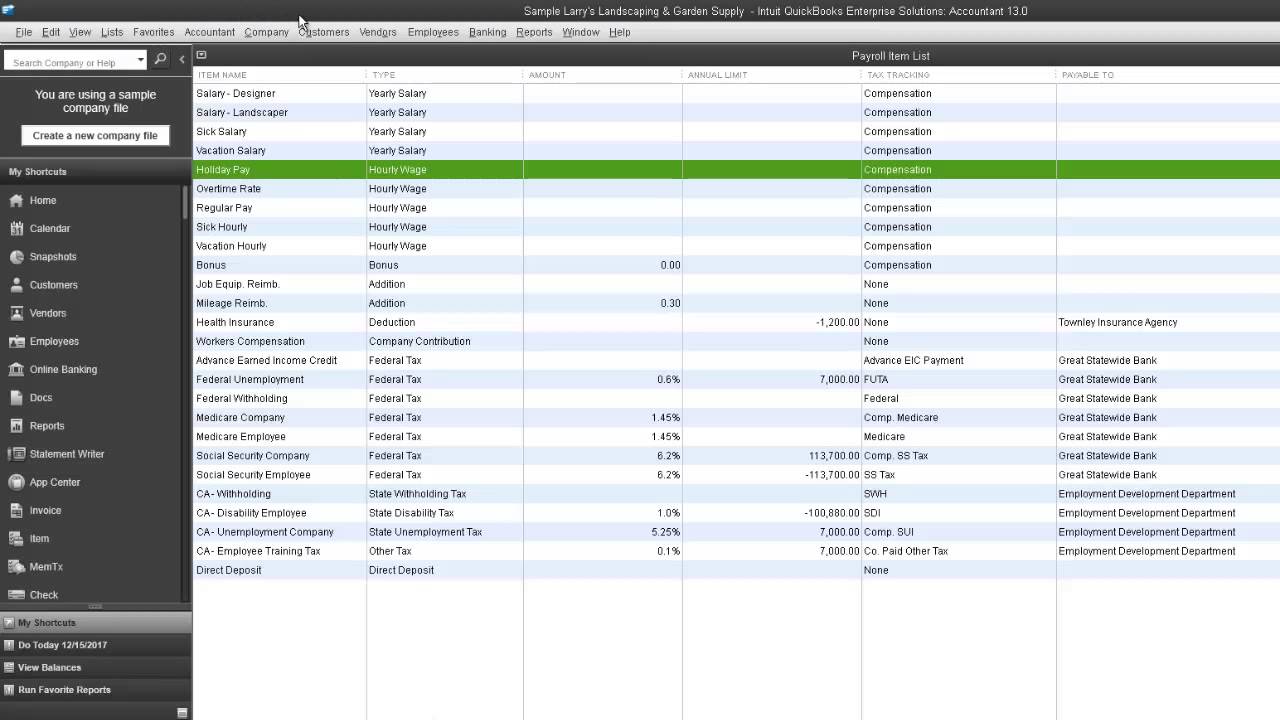Open the Item shortcut icon

point(16,538)
